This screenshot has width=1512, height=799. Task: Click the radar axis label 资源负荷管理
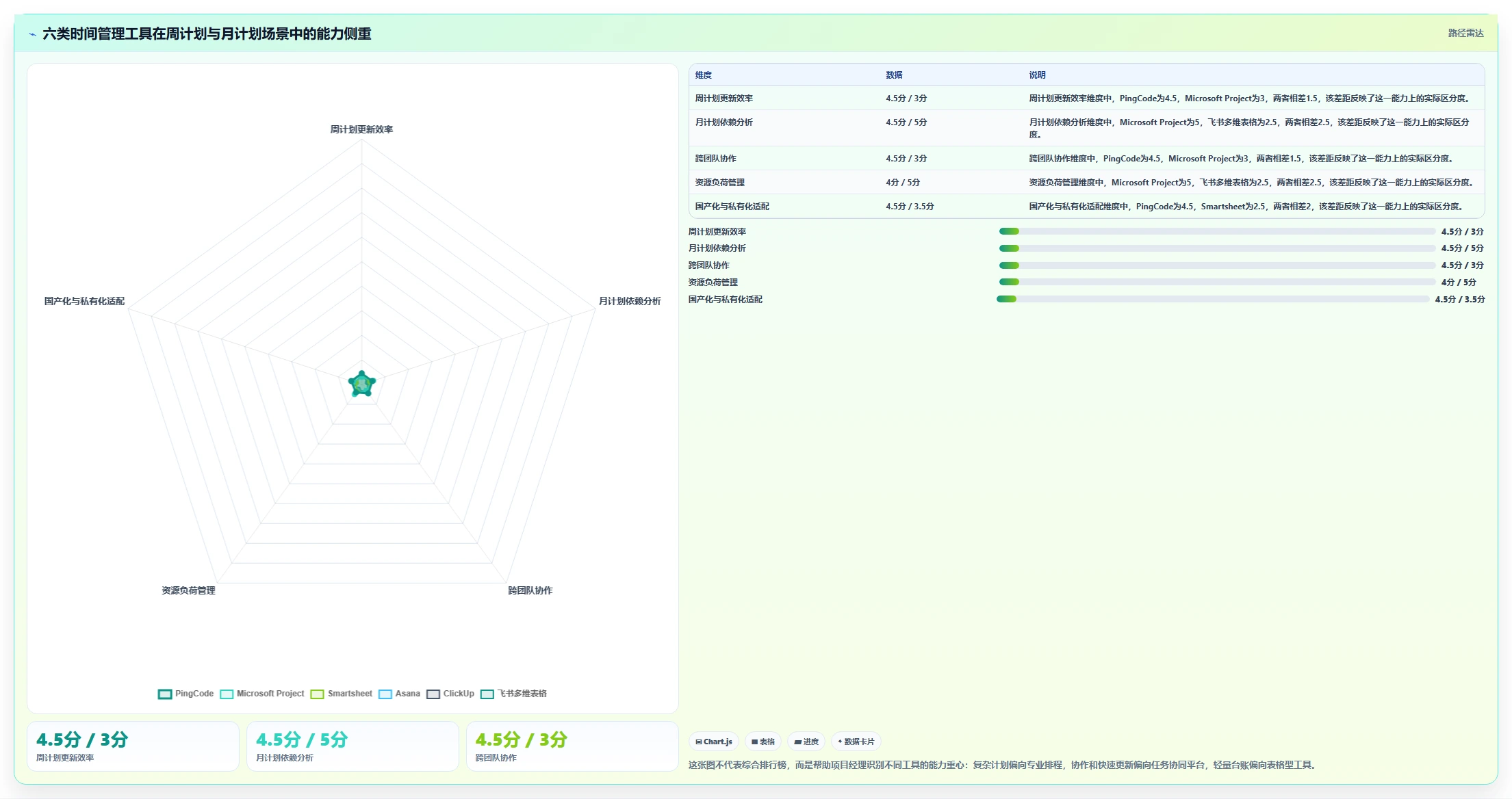pos(188,590)
